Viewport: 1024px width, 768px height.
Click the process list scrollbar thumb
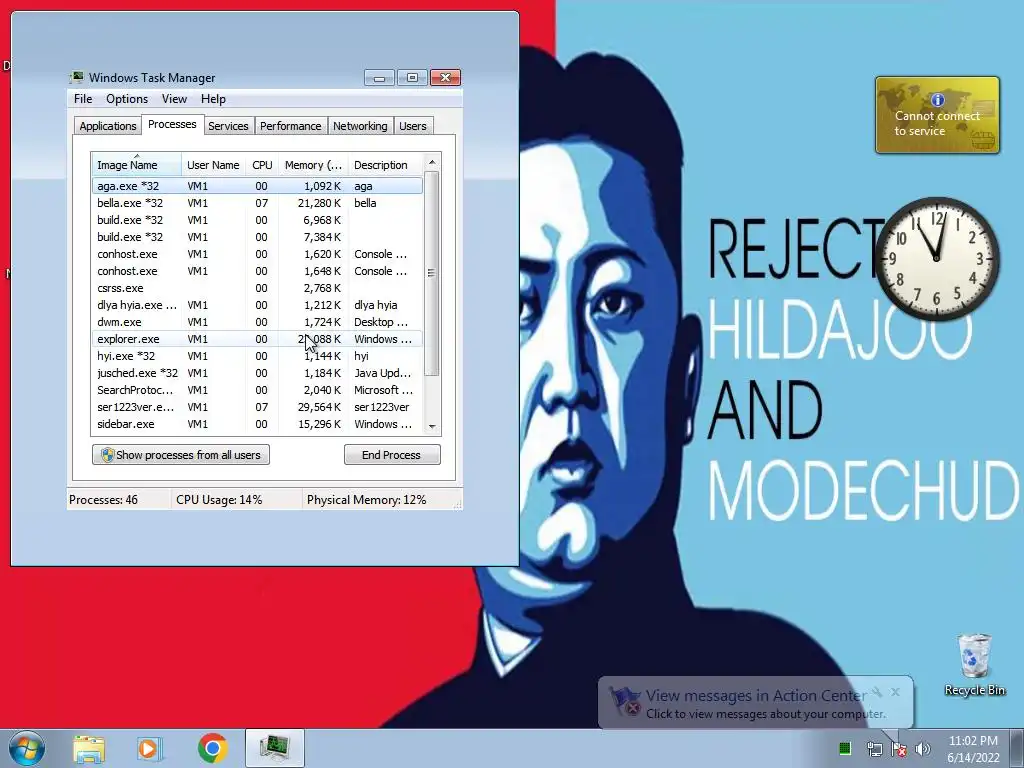pos(432,274)
